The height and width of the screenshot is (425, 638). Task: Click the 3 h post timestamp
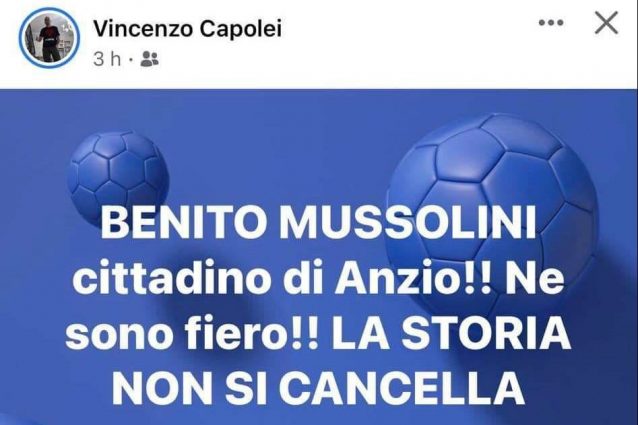107,59
